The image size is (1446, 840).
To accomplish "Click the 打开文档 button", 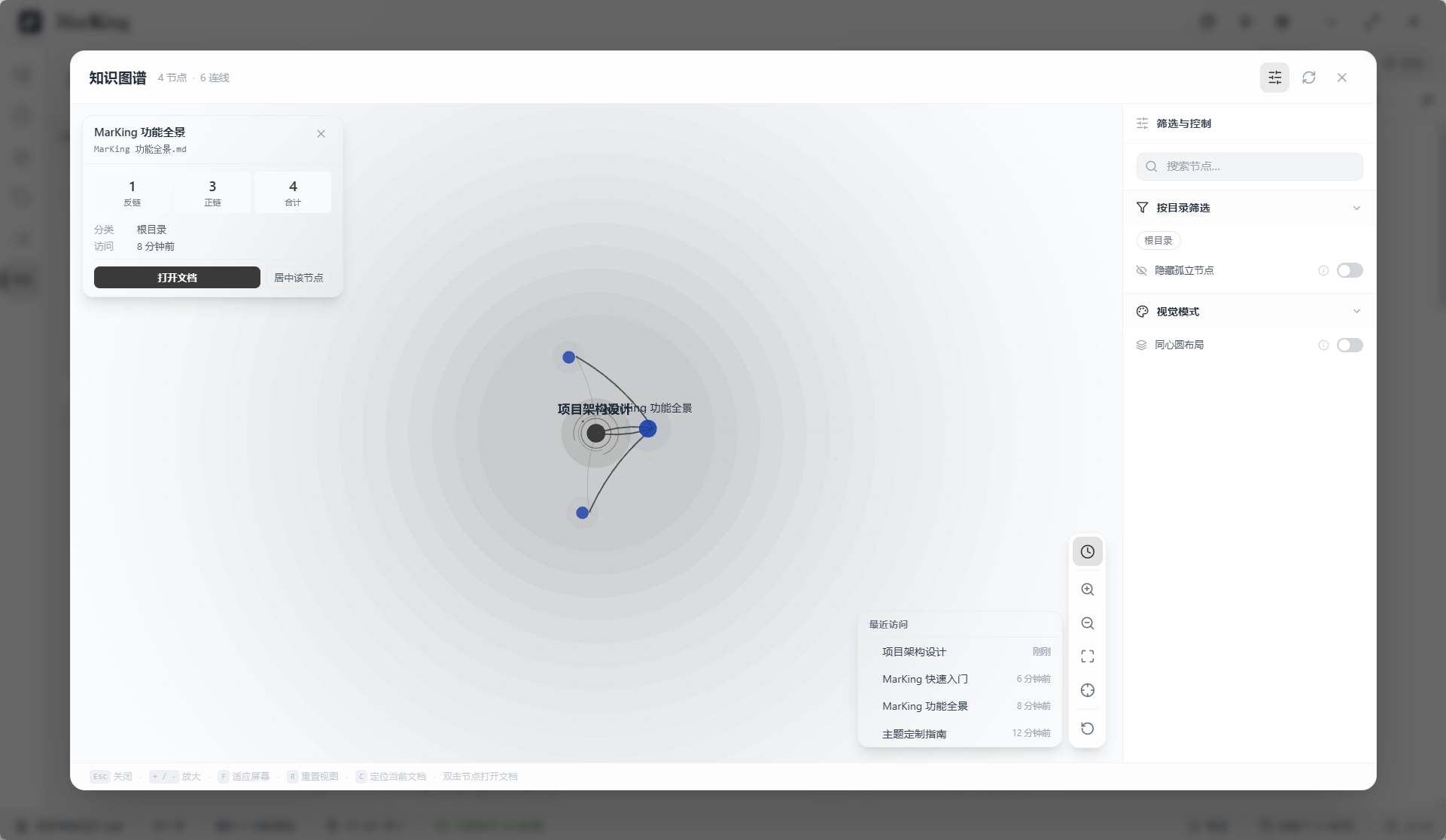I will click(x=177, y=278).
